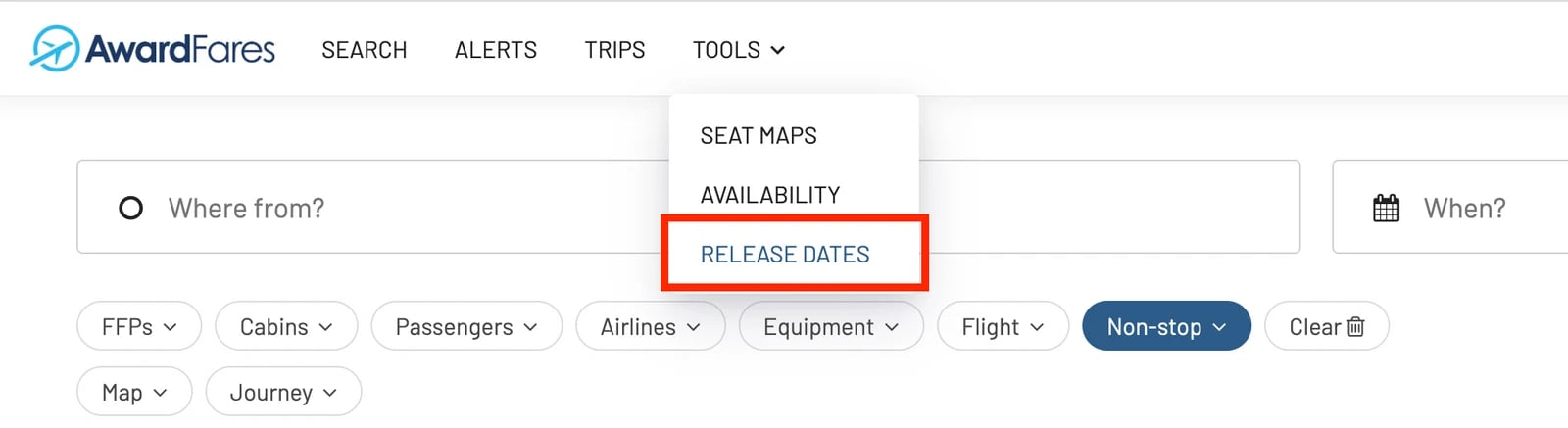Screen dimensions: 1568x428
Task: Expand the Equipment filter dropdown
Action: pyautogui.click(x=831, y=326)
